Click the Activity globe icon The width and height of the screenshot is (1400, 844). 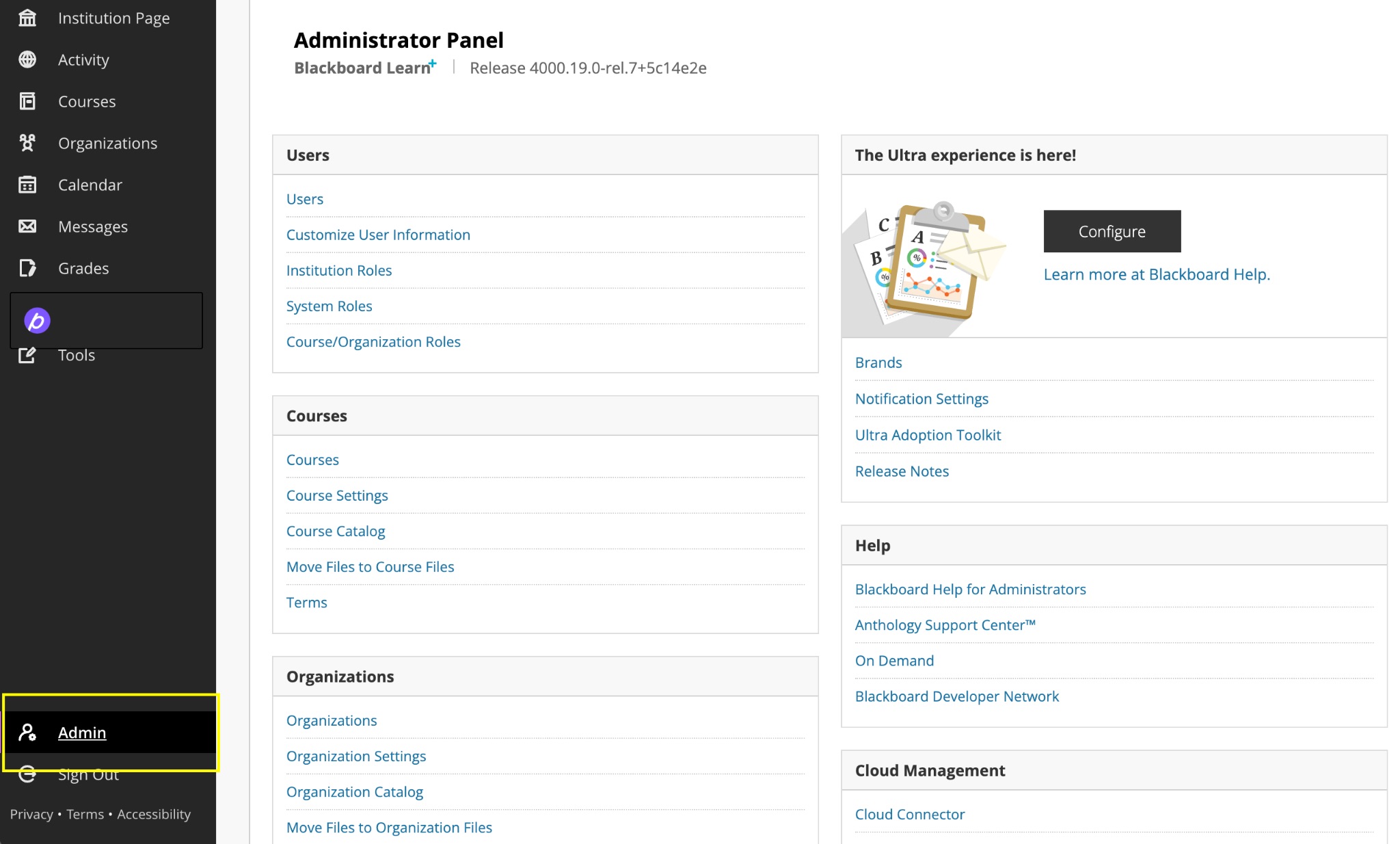pos(27,60)
